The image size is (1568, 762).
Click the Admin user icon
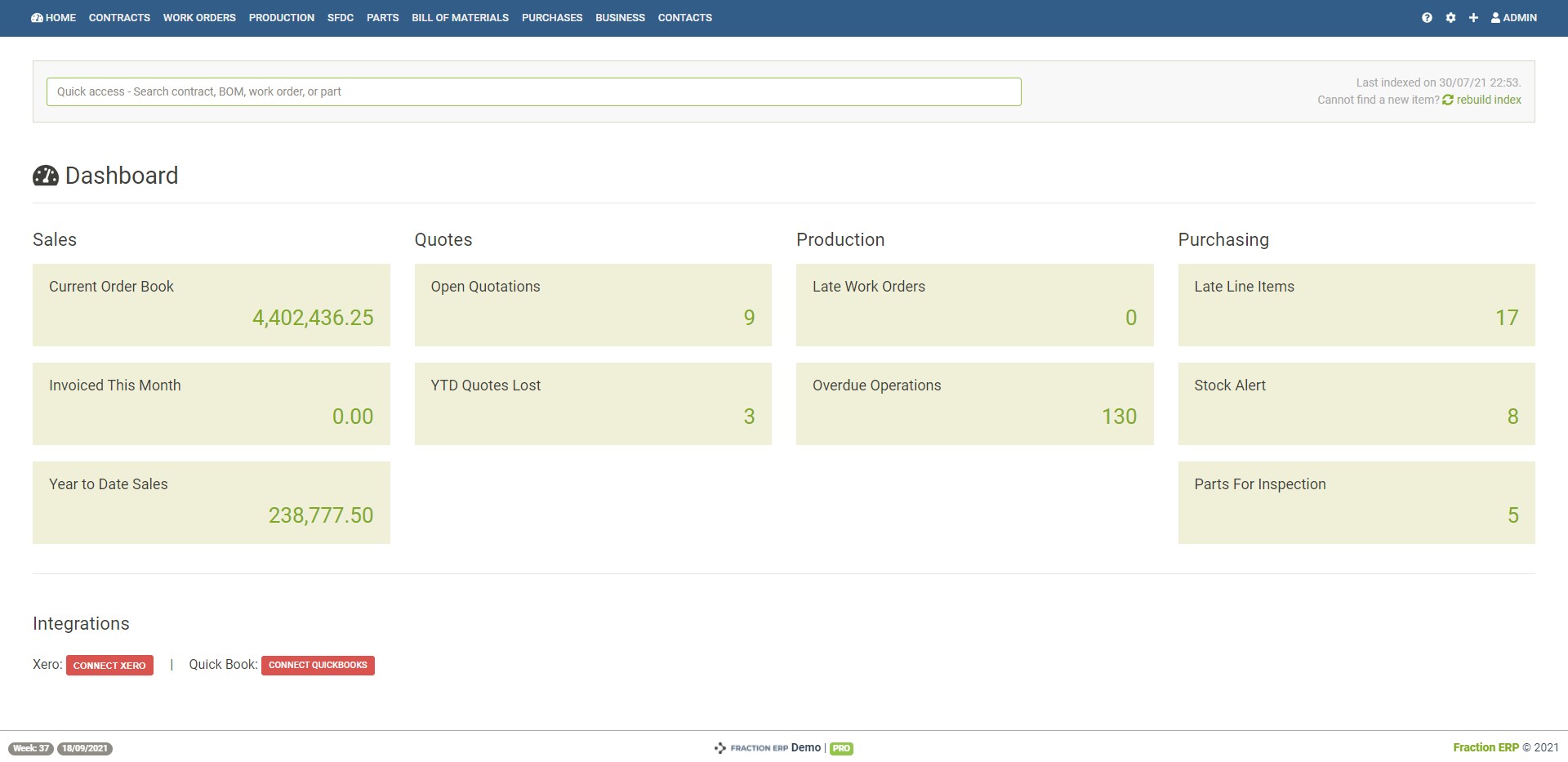(1495, 18)
